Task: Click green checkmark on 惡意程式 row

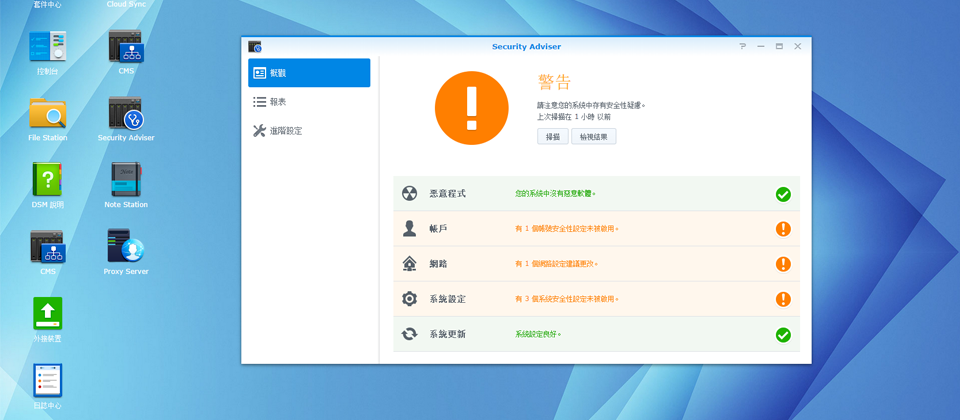Action: (x=783, y=194)
